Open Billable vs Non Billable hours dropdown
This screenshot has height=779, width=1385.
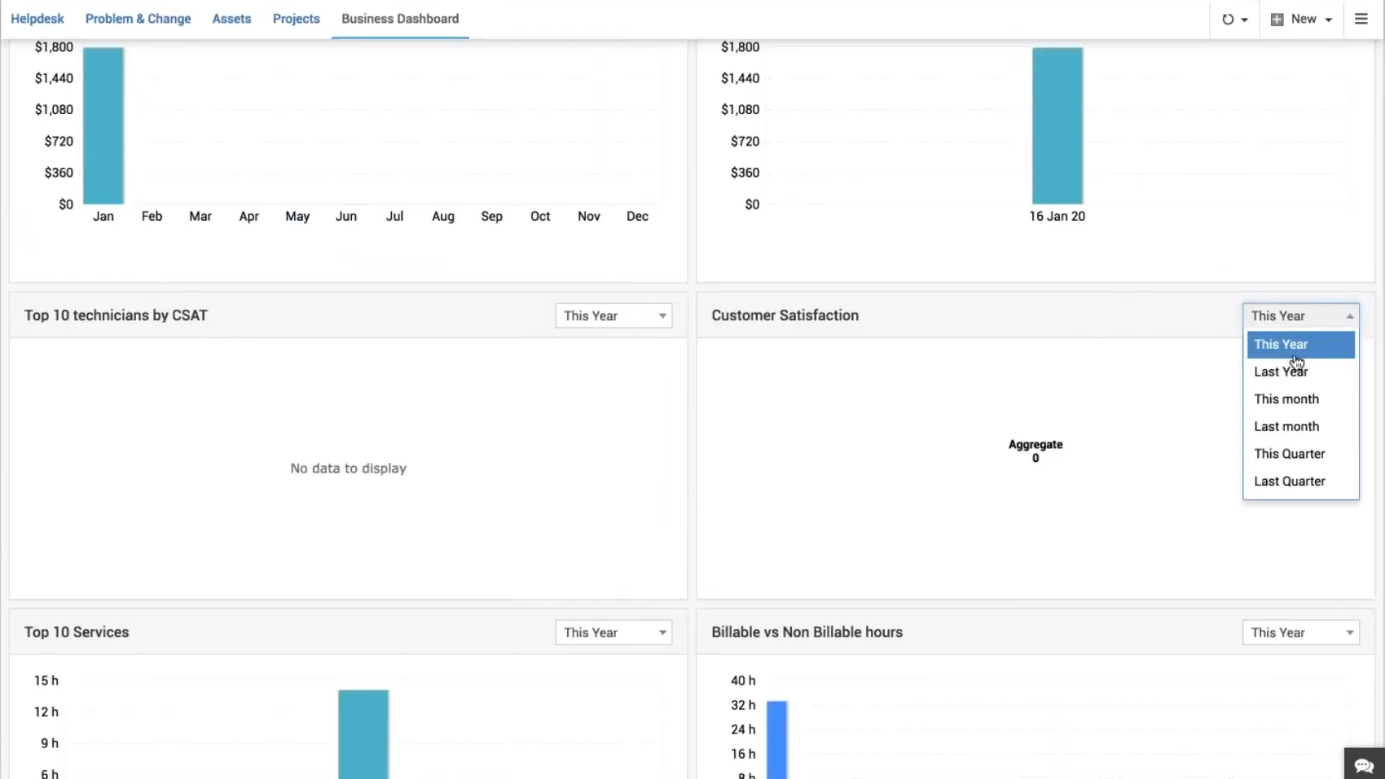[x=1300, y=633]
